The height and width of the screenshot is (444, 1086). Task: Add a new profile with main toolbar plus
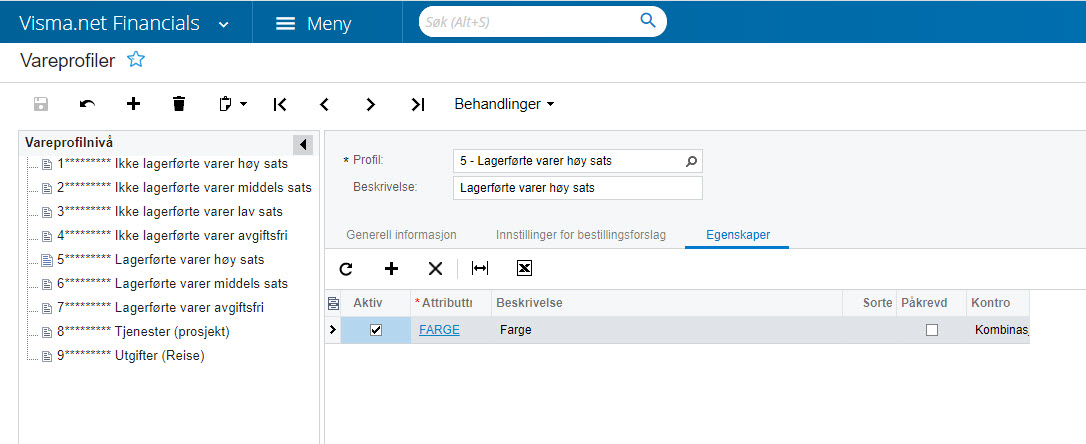click(133, 104)
